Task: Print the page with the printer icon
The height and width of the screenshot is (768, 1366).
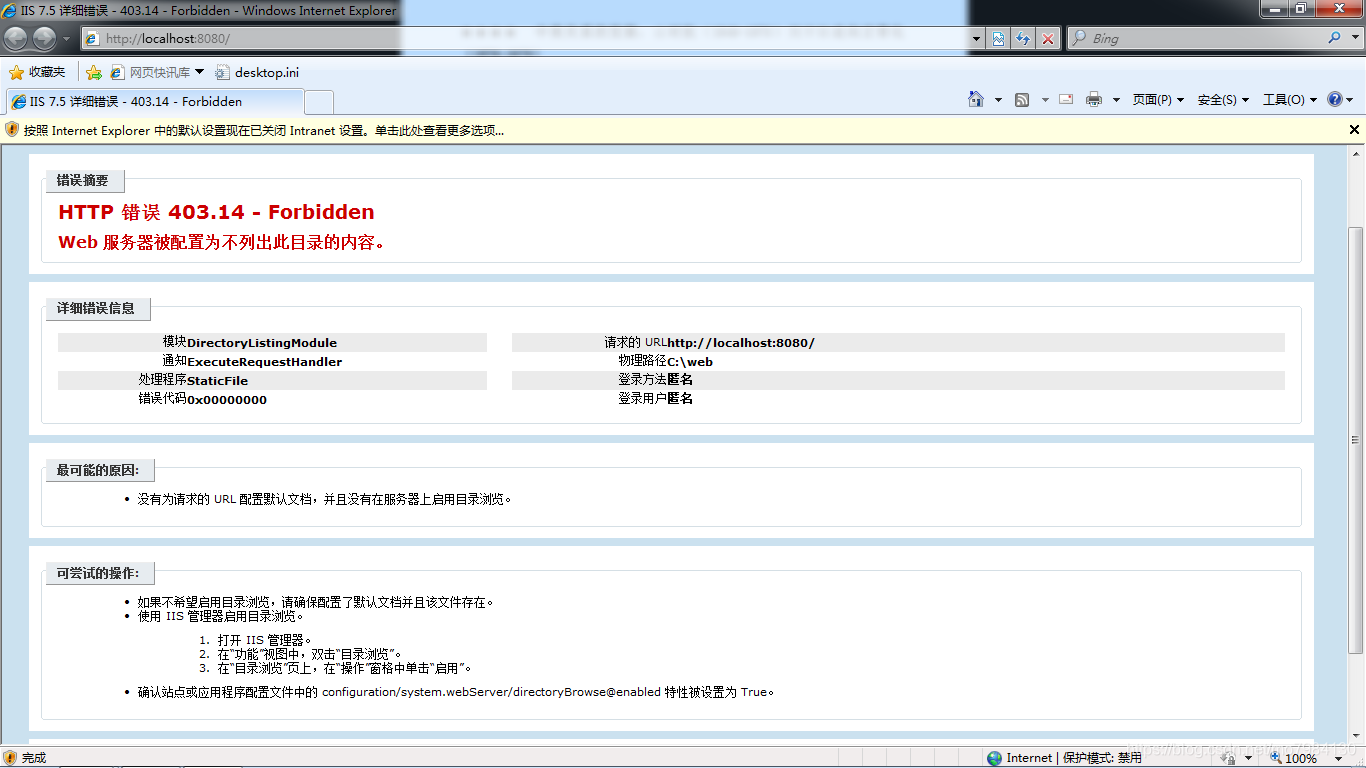Action: tap(1094, 99)
